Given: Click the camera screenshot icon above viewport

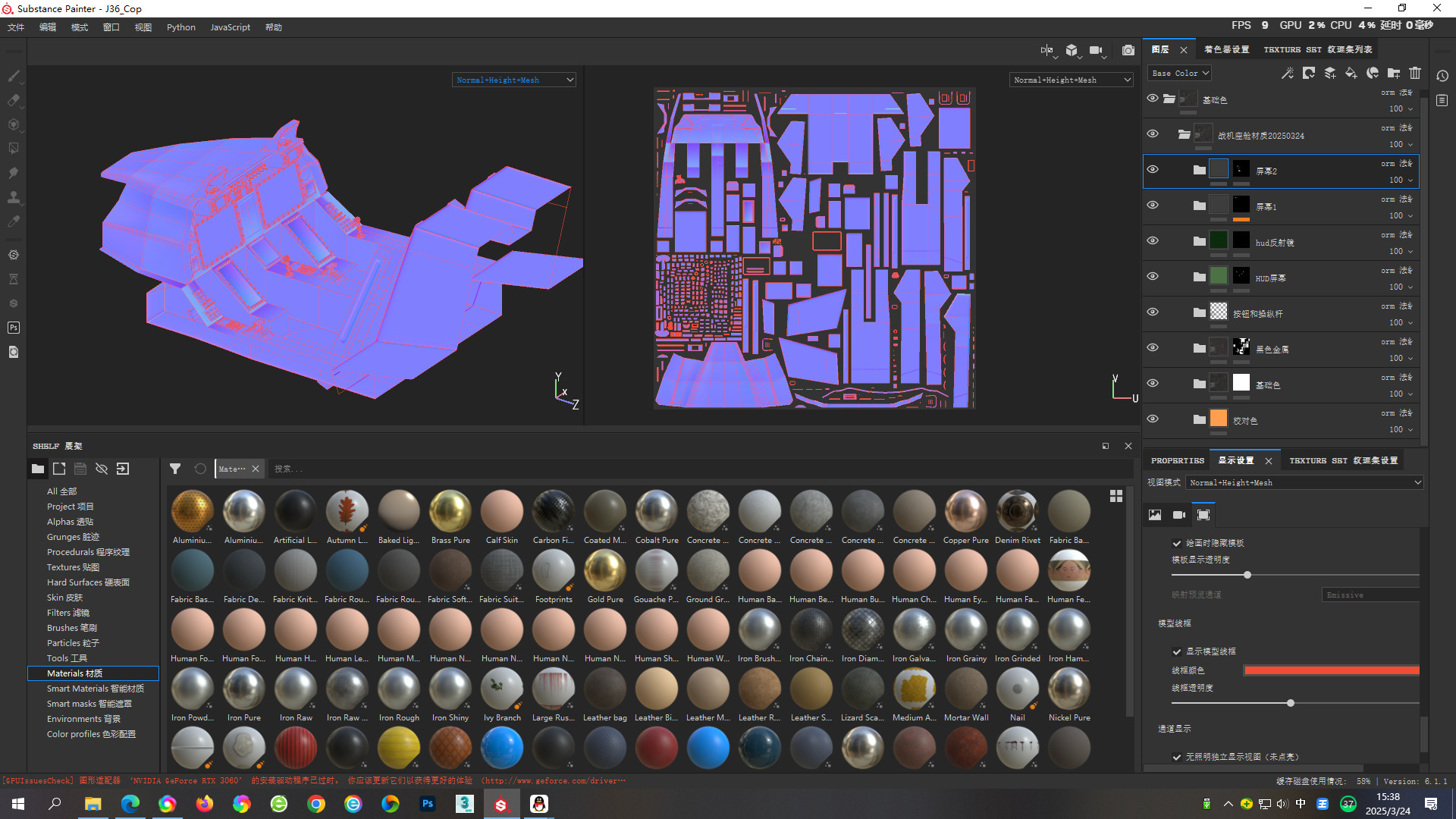Looking at the screenshot, I should 1128,50.
